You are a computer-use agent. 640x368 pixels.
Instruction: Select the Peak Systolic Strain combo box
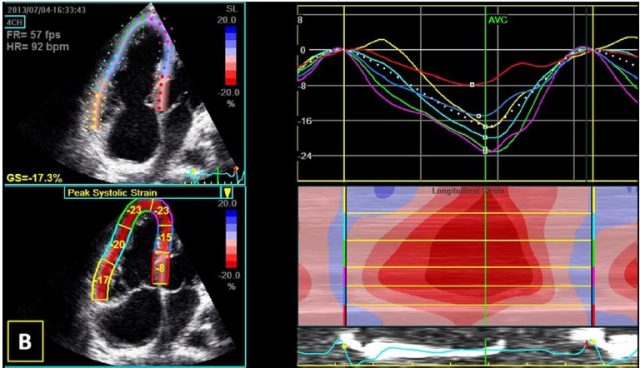149,193
